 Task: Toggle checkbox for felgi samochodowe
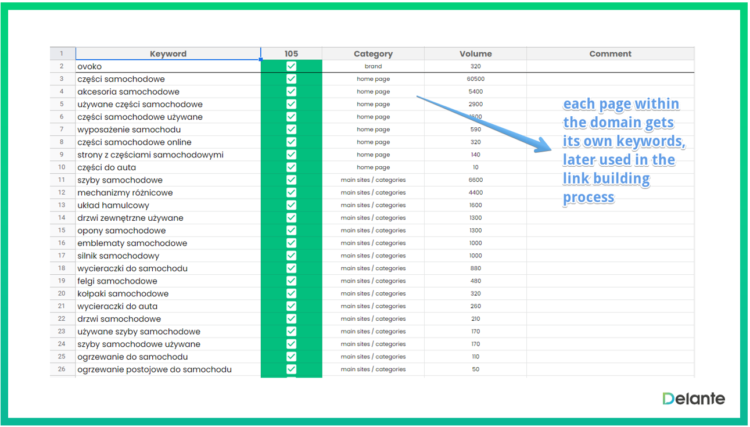[x=291, y=281]
